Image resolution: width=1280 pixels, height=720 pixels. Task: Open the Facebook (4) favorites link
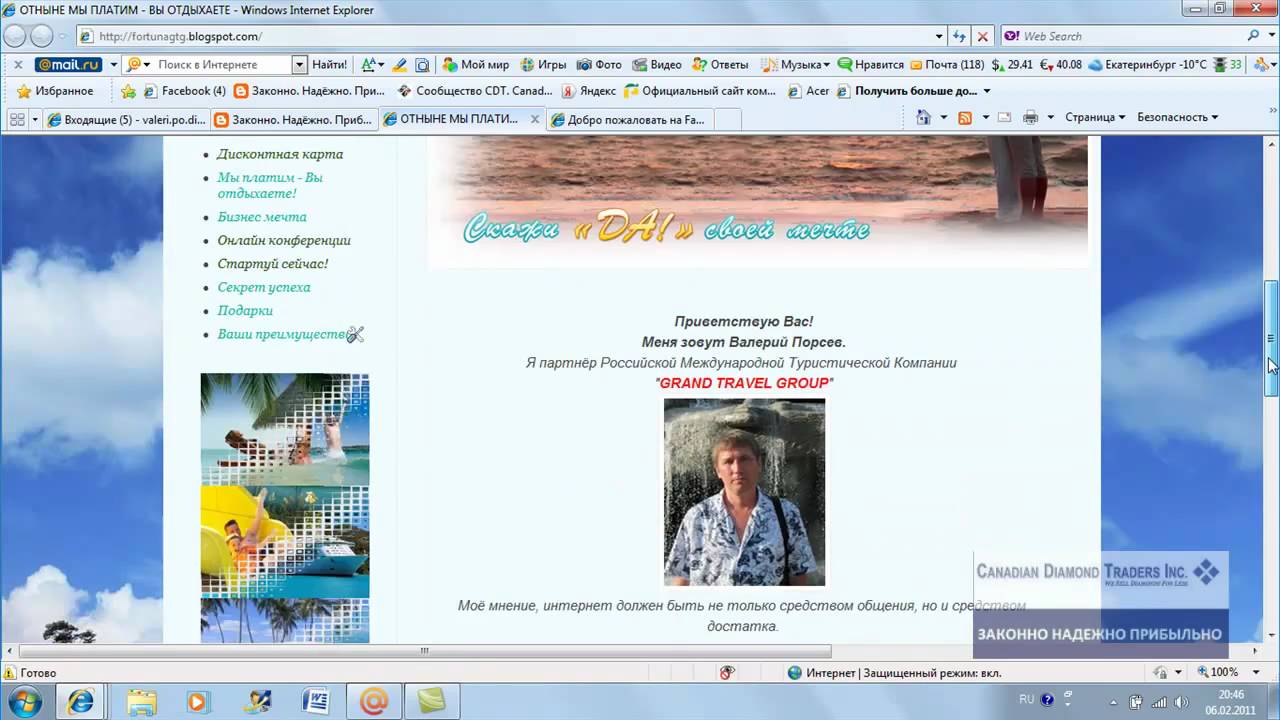(x=184, y=91)
